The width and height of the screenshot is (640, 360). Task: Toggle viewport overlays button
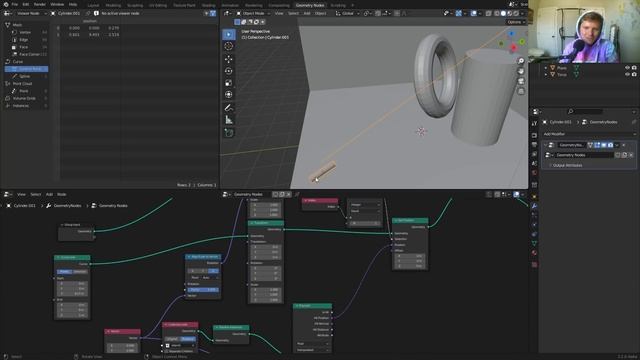[473, 13]
